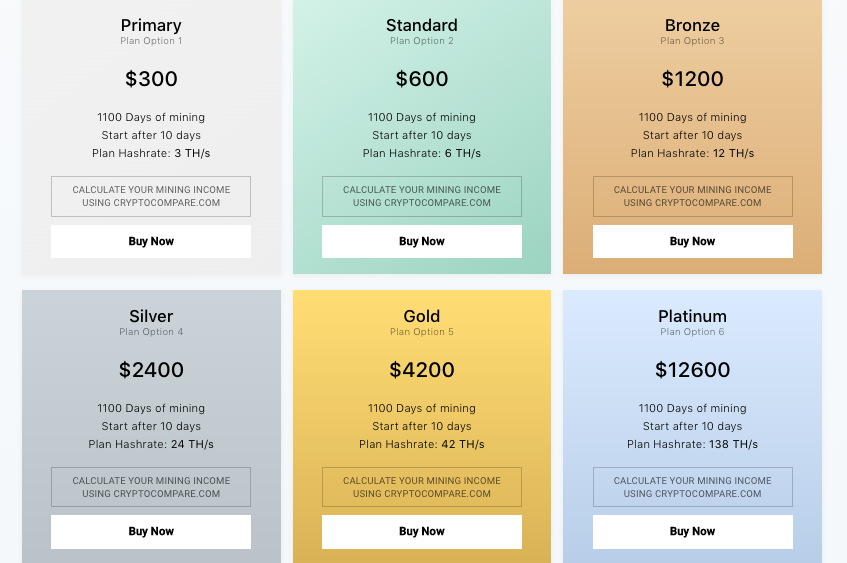The image size is (847, 563).
Task: Click Silver plan's calculate mining income link
Action: pyautogui.click(x=151, y=487)
